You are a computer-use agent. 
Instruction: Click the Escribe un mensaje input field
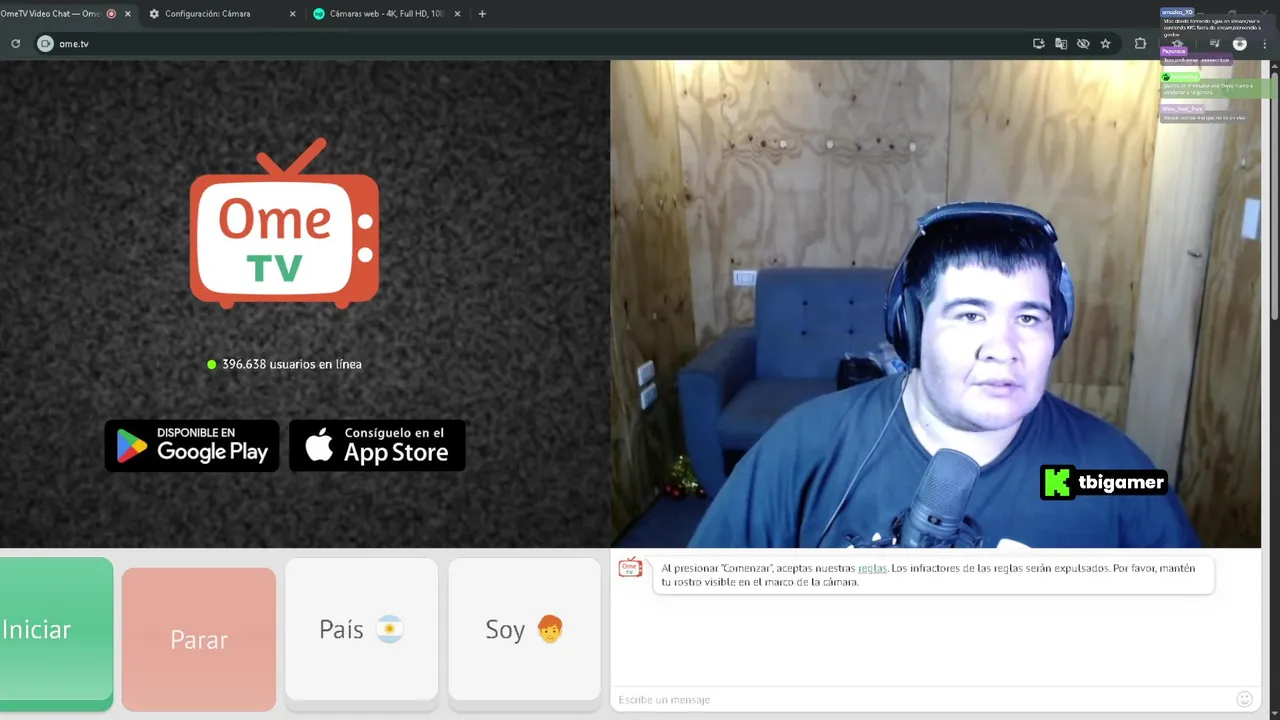[920, 699]
